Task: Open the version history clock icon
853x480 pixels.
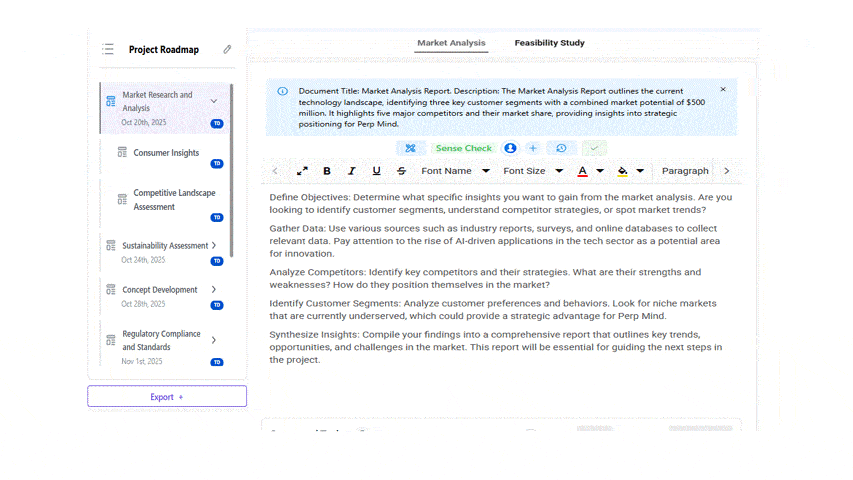Action: coord(561,148)
